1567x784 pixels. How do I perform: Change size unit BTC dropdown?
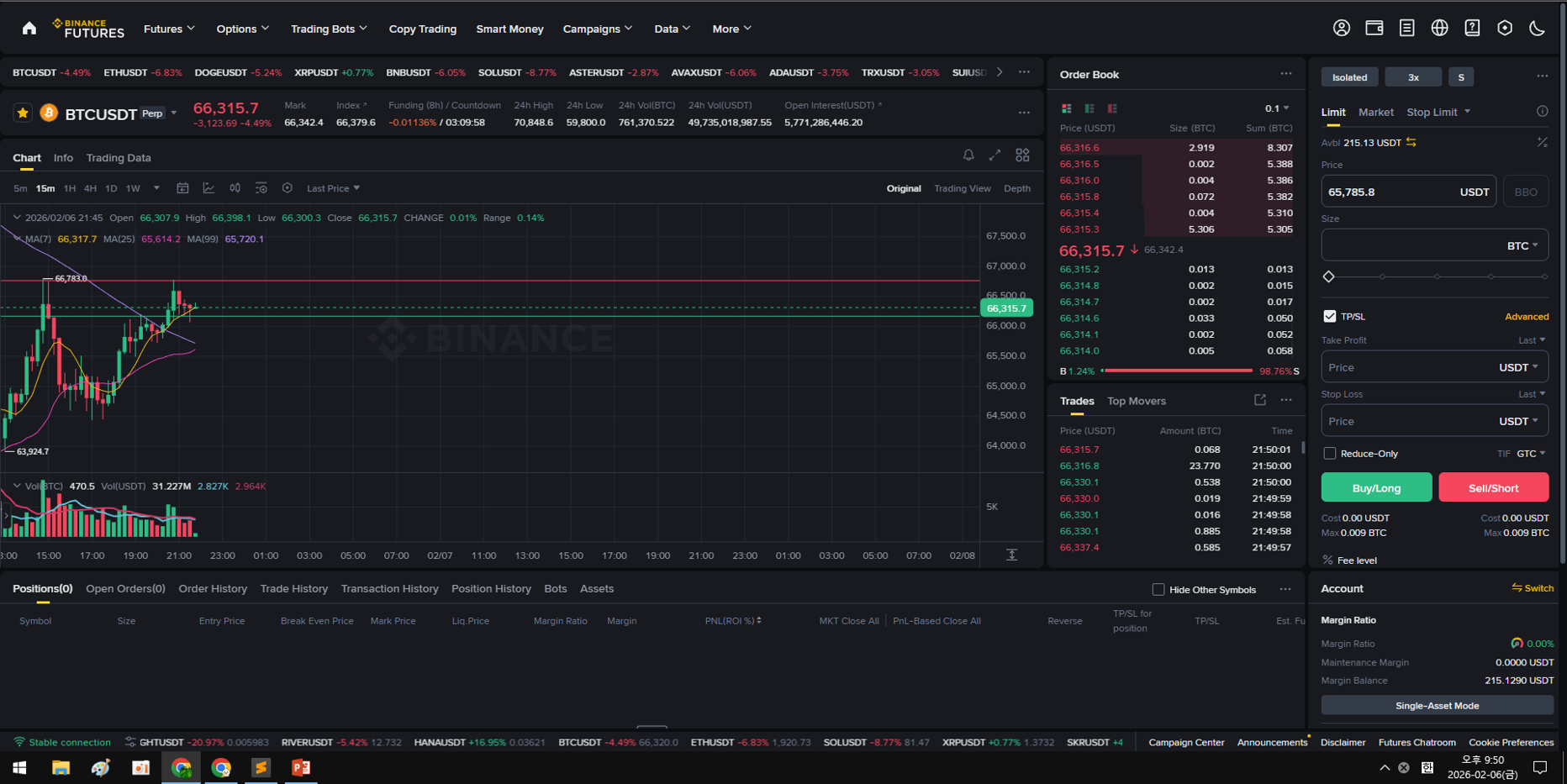pos(1522,245)
